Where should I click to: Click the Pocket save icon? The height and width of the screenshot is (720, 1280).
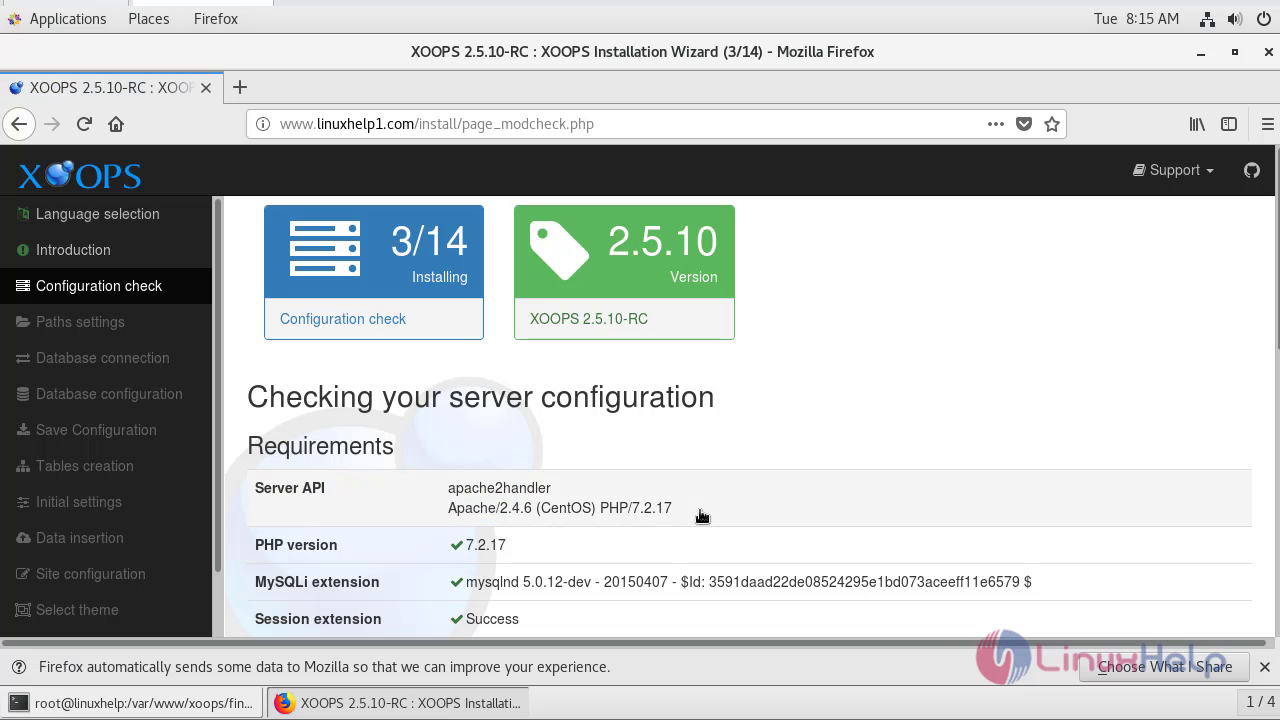(1024, 124)
